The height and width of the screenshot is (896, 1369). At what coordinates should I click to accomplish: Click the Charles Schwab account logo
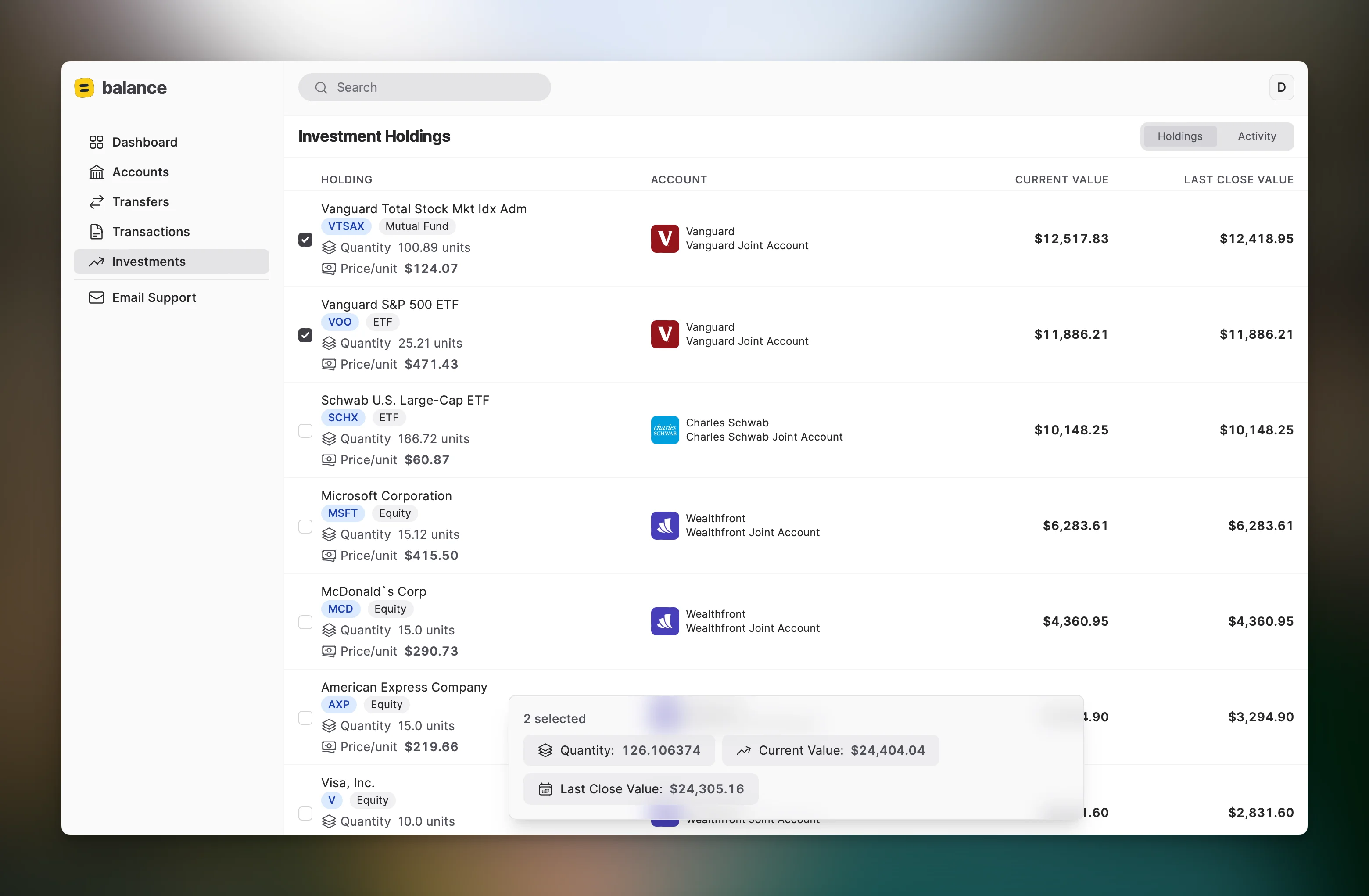665,430
